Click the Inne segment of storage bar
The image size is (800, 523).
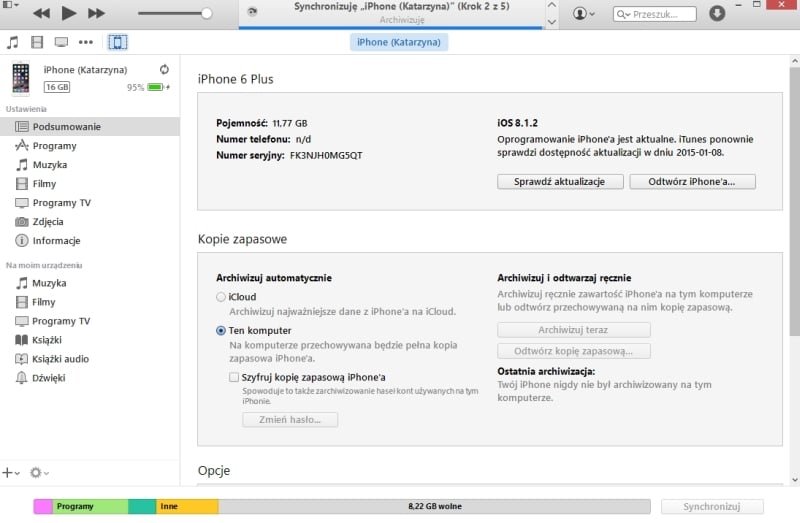click(x=187, y=506)
